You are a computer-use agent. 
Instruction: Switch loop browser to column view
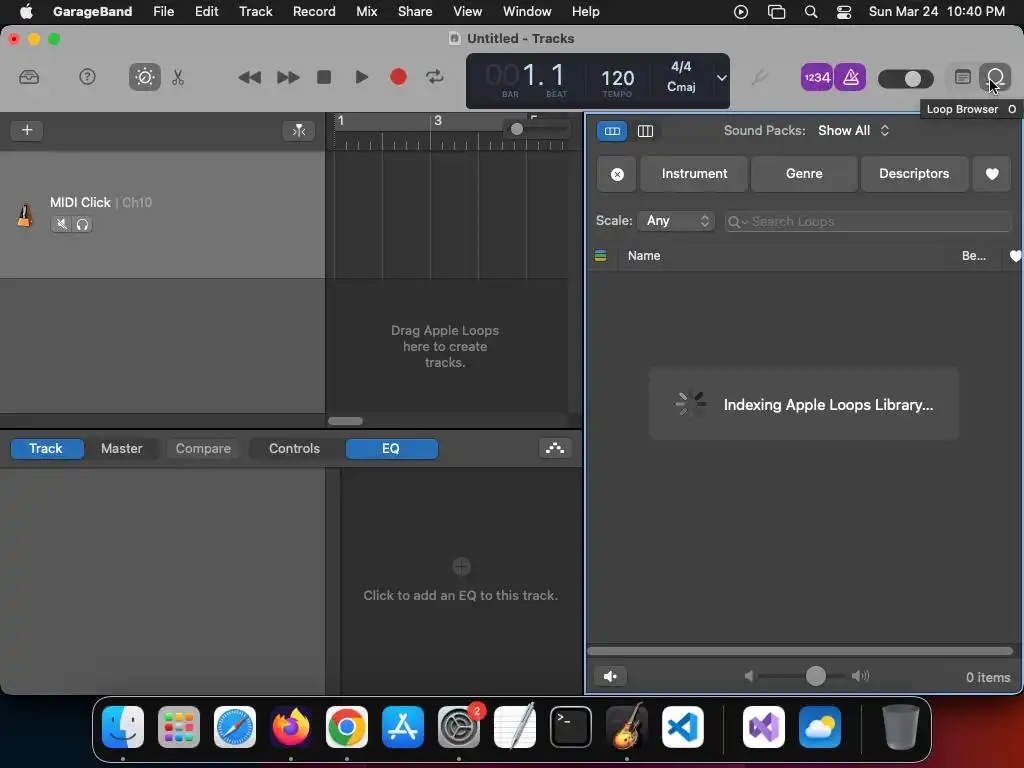(x=645, y=131)
